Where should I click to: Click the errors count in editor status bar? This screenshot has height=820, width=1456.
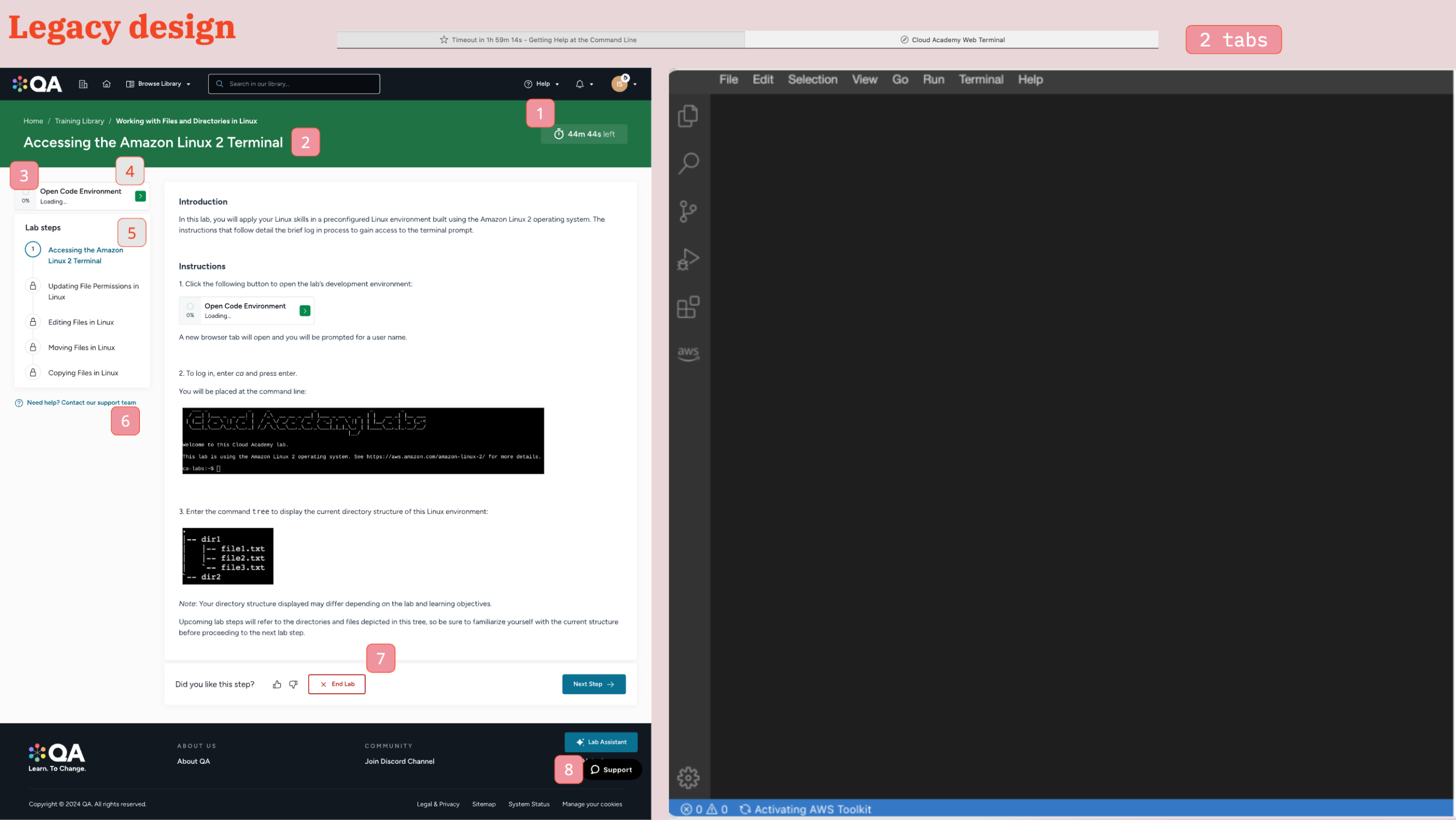[x=691, y=809]
